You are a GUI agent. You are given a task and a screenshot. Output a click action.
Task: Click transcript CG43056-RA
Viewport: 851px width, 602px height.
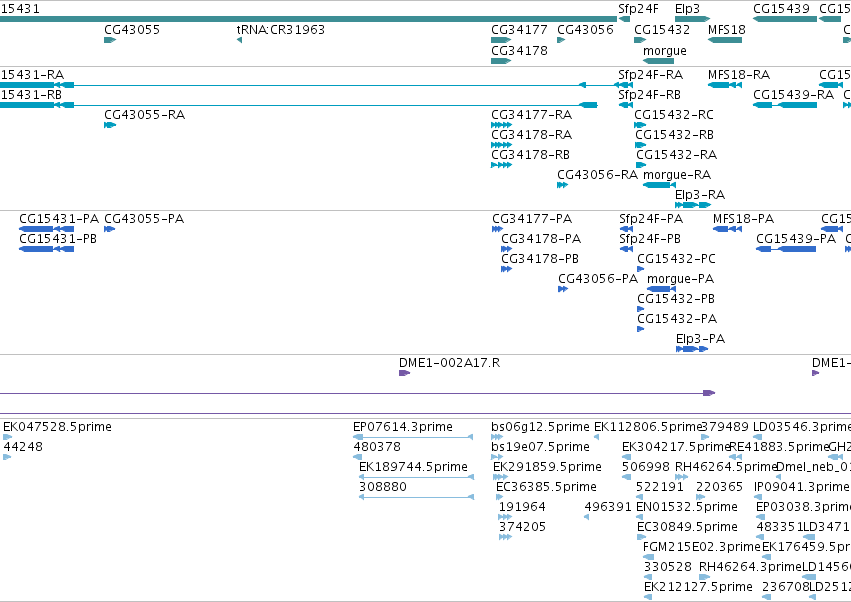click(x=597, y=175)
